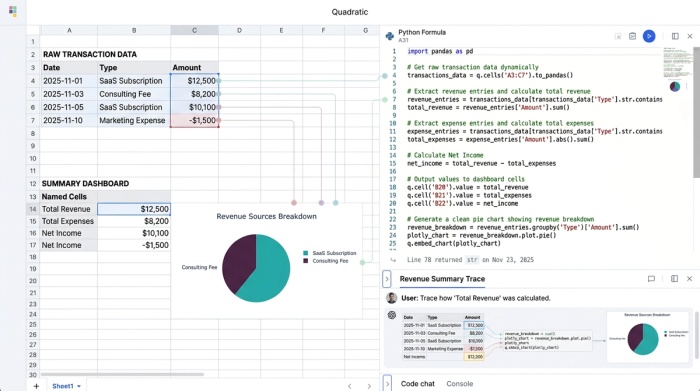Toggle the code editor panel layout icon

675,36
